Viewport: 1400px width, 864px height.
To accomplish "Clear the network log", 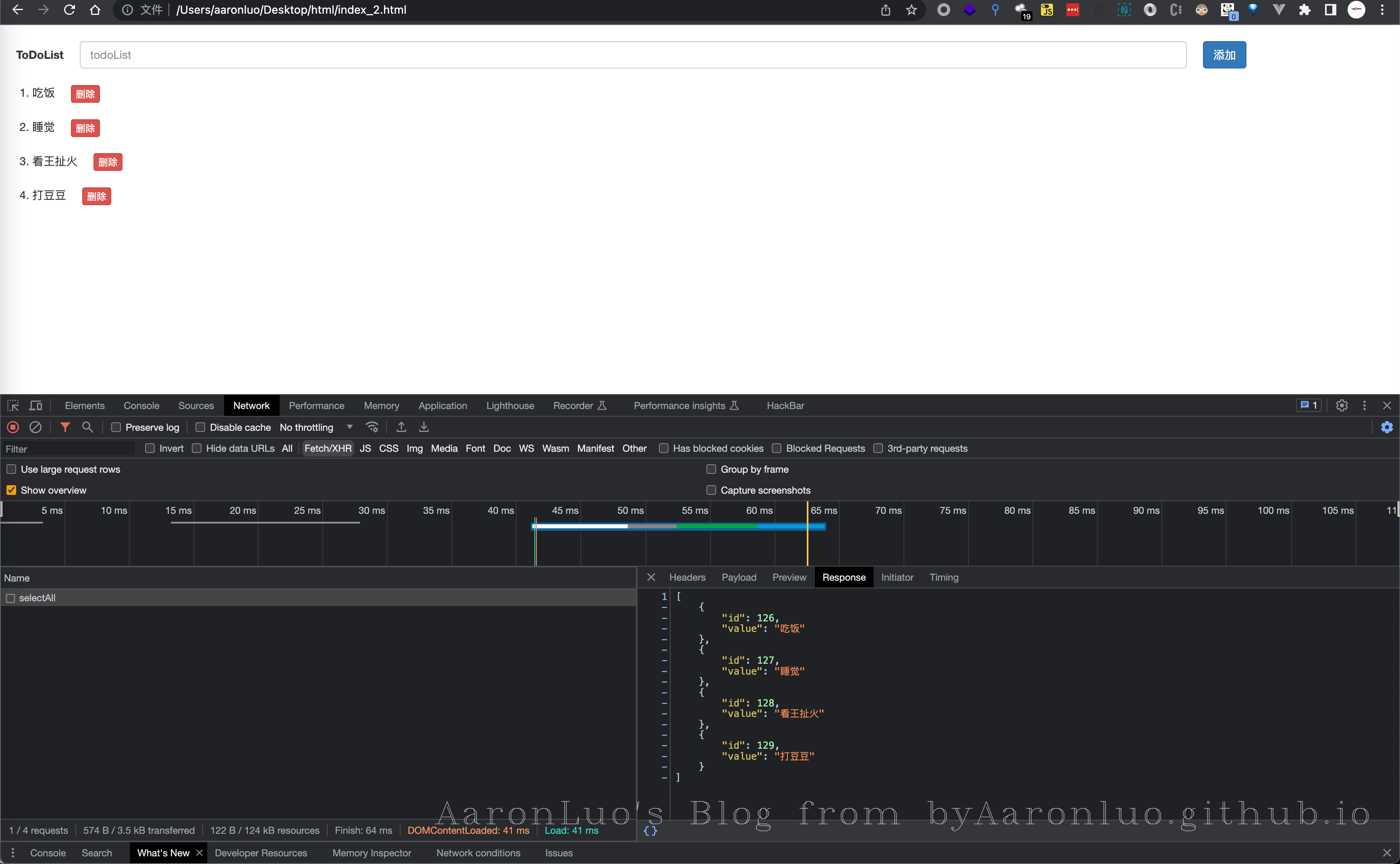I will tap(35, 427).
